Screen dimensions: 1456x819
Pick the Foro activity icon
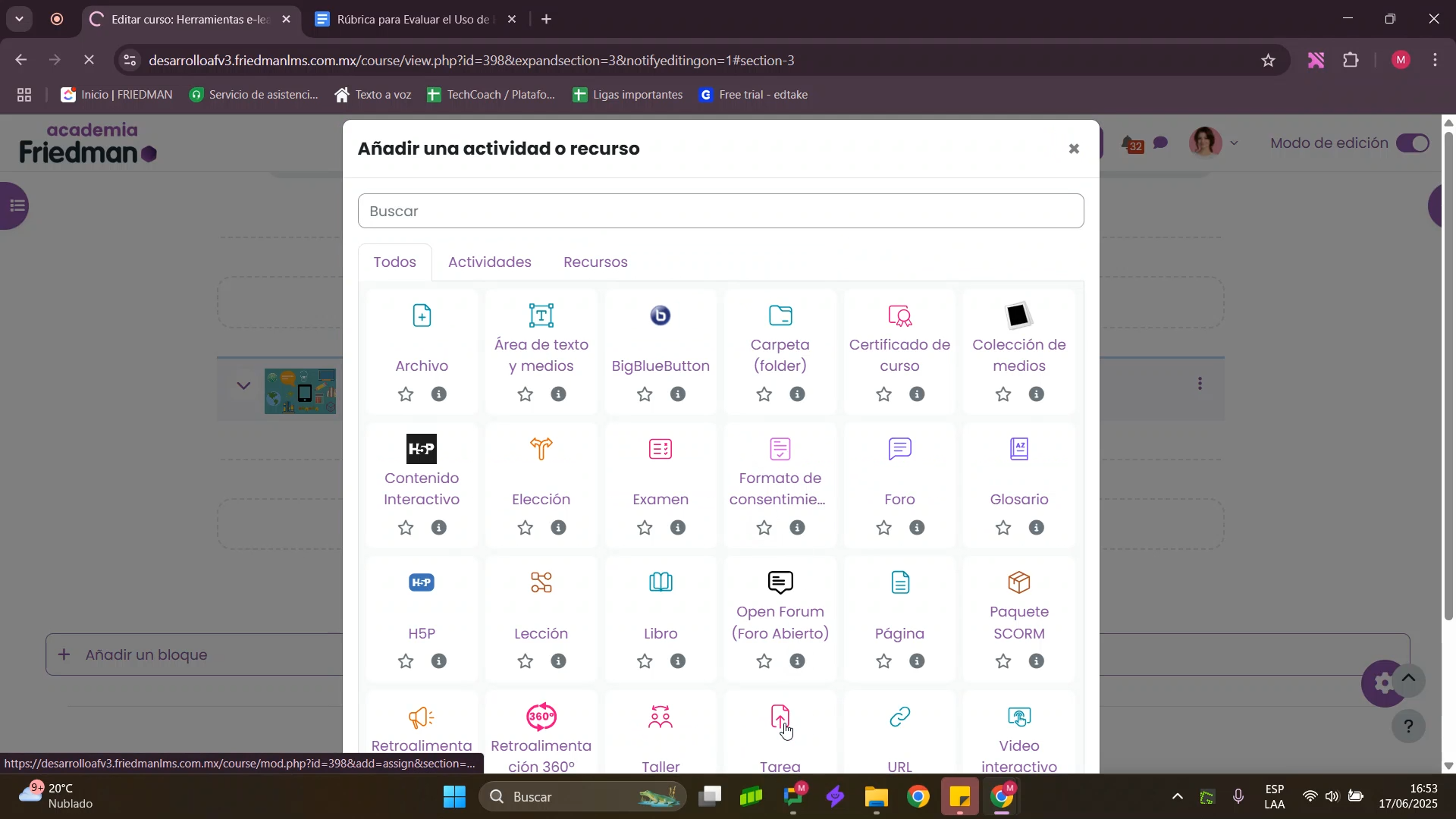coord(899,450)
